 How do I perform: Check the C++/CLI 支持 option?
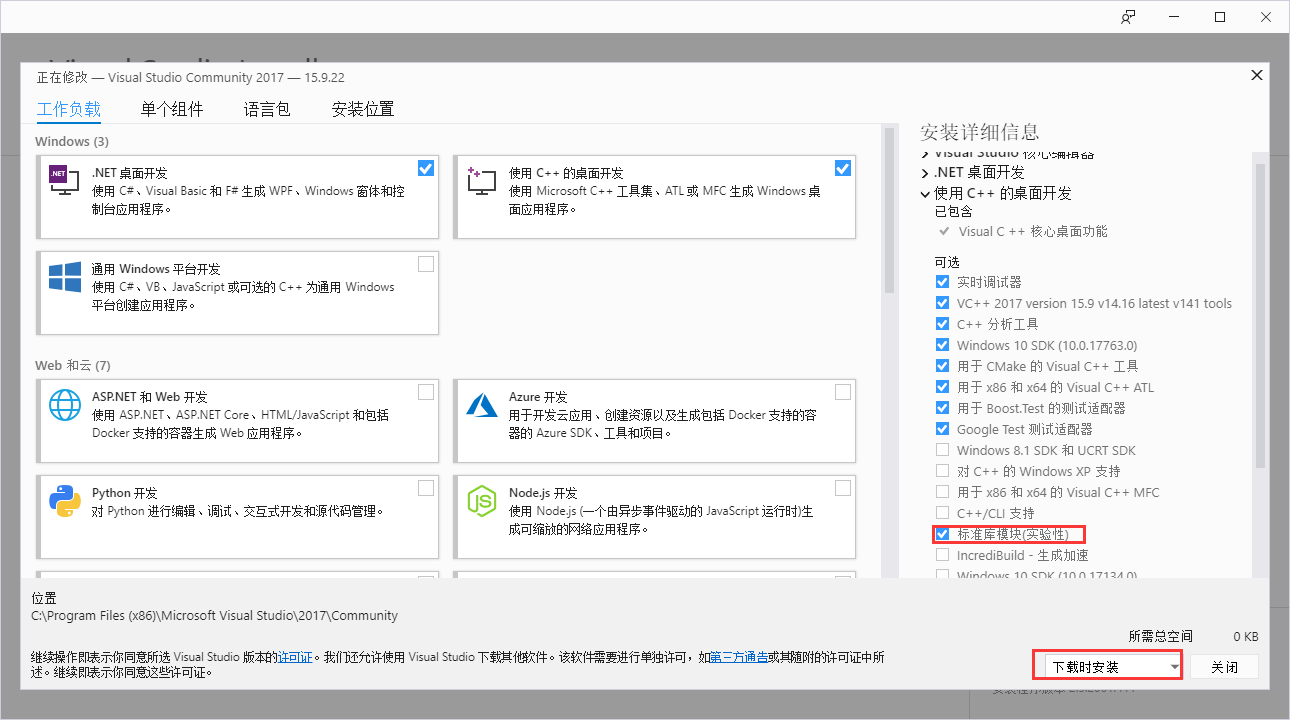click(x=942, y=513)
